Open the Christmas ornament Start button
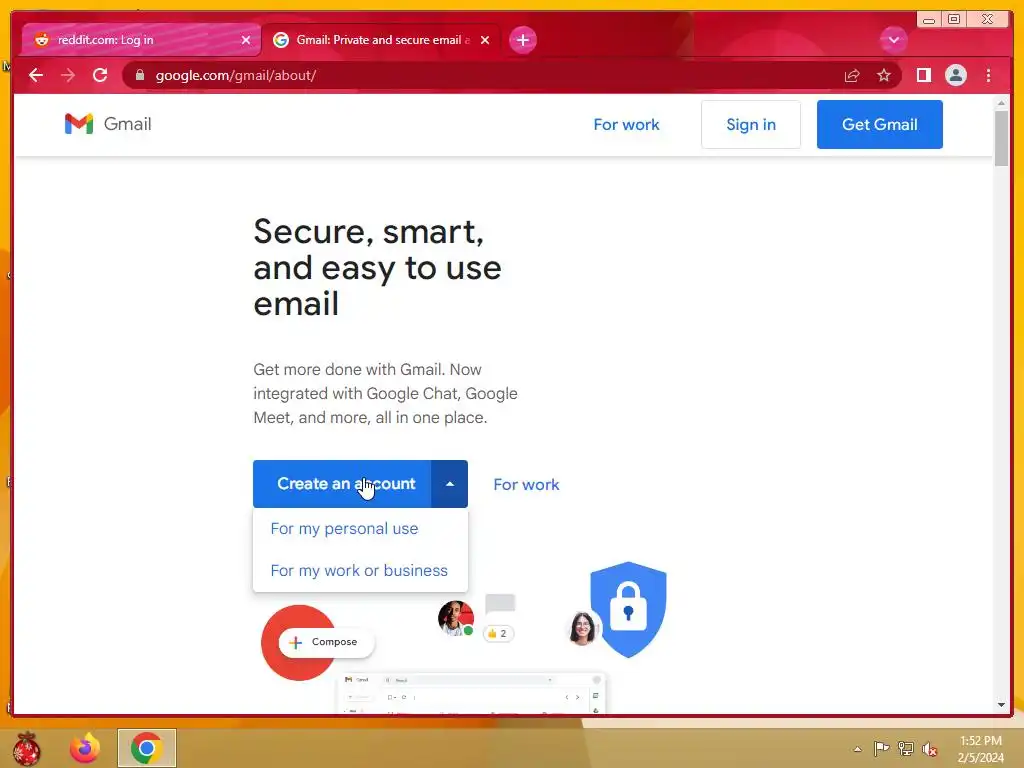1024x768 pixels. click(26, 748)
